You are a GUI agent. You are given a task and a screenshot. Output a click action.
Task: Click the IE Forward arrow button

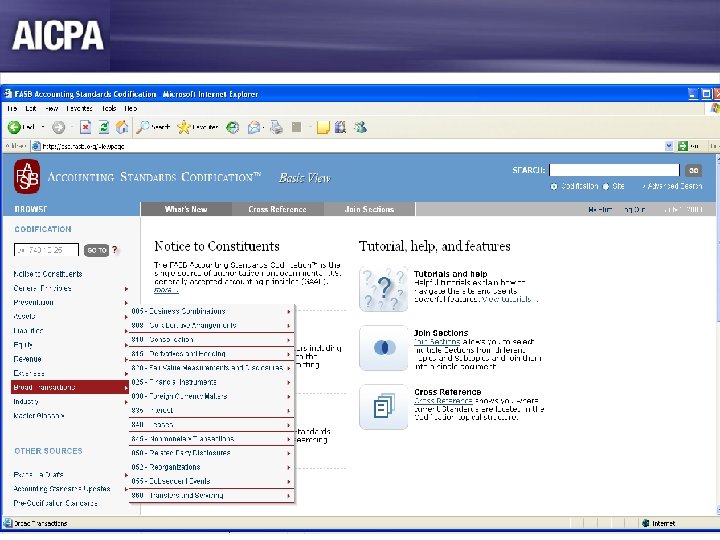(58, 127)
